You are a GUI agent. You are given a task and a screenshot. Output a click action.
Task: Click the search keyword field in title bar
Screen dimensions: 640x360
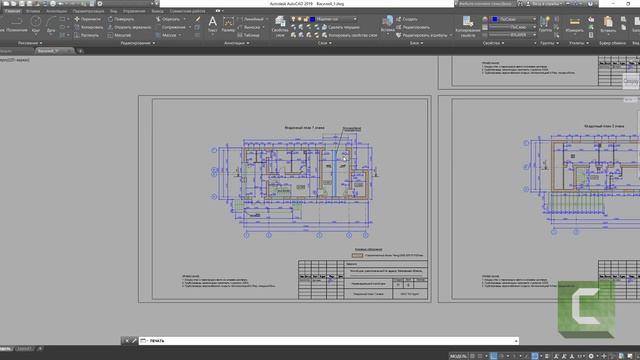pos(485,4)
